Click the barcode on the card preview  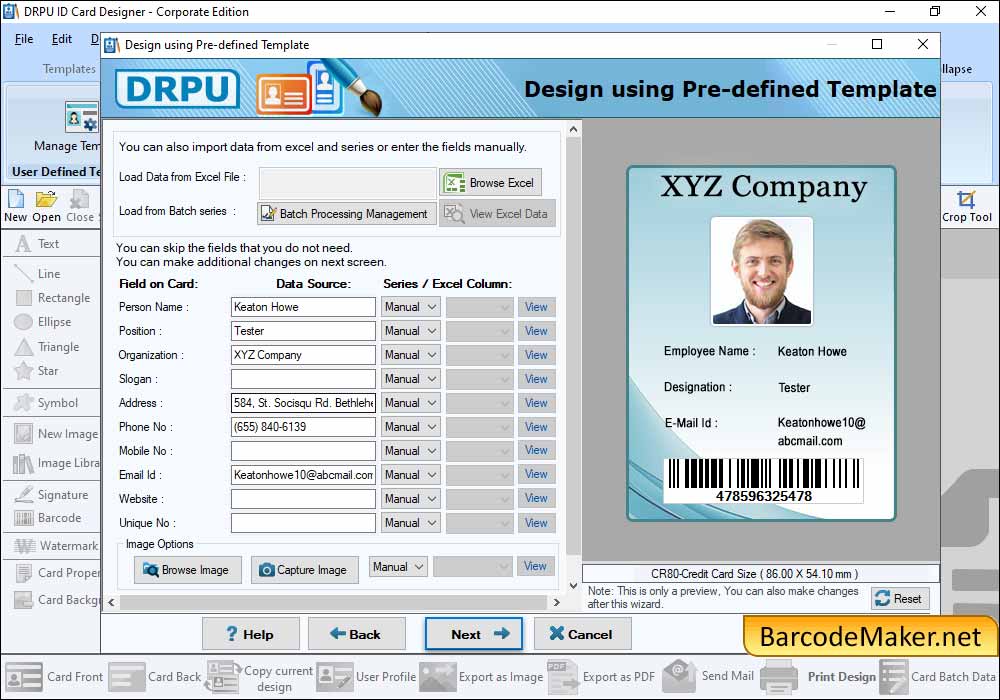point(763,481)
